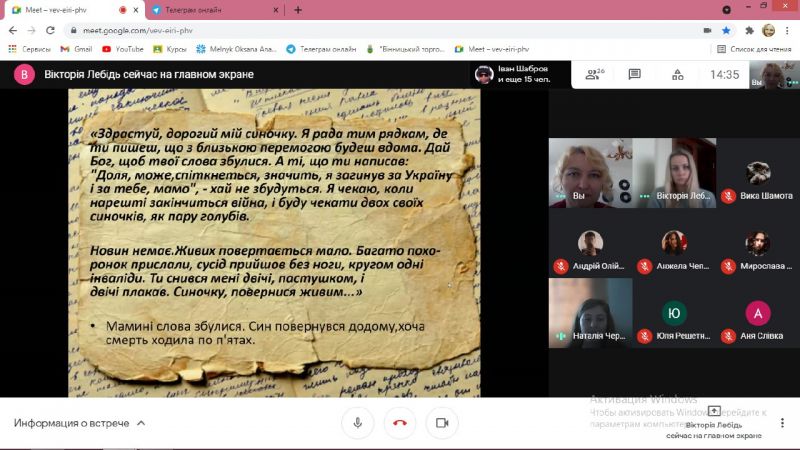Open Телеграм онлайн bookmark
This screenshot has height=450, width=800.
321,49
